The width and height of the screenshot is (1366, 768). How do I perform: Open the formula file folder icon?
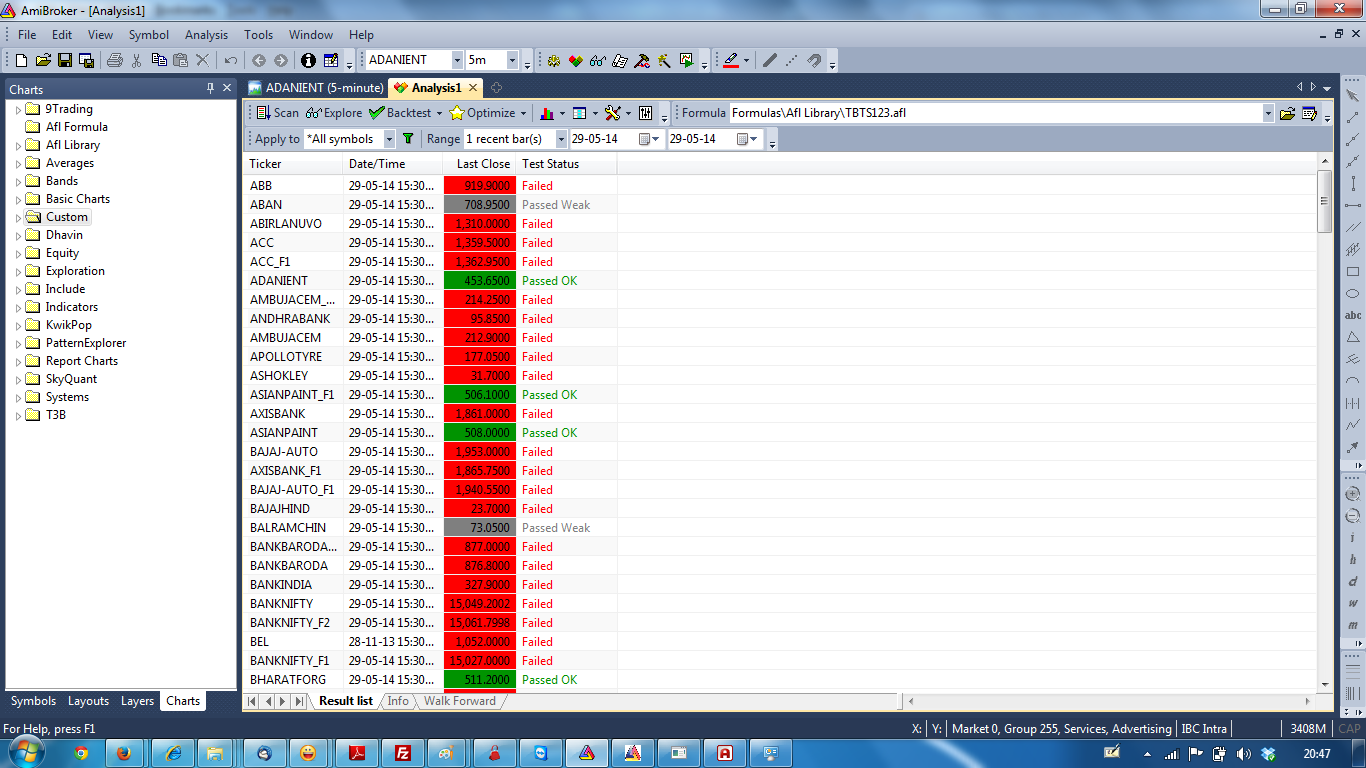(1288, 113)
